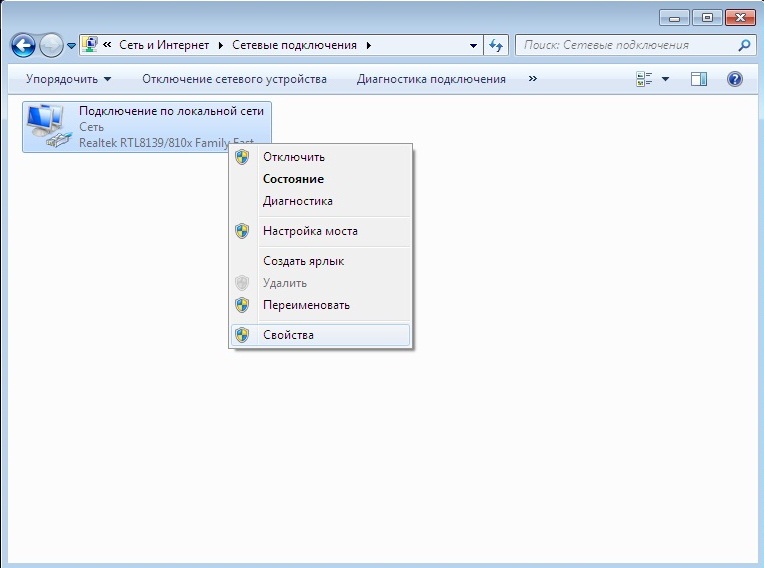Click the Forward navigation arrow button
The height and width of the screenshot is (568, 764).
pos(51,46)
